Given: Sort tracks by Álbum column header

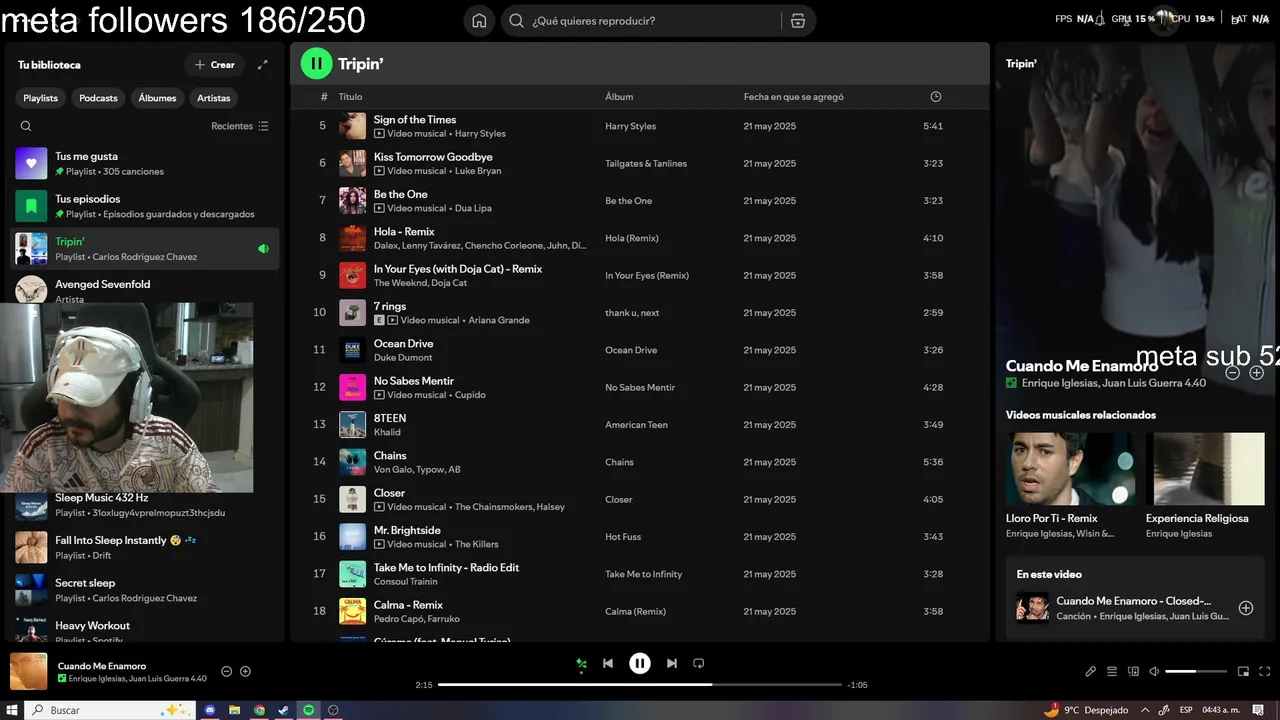Looking at the screenshot, I should tap(619, 97).
